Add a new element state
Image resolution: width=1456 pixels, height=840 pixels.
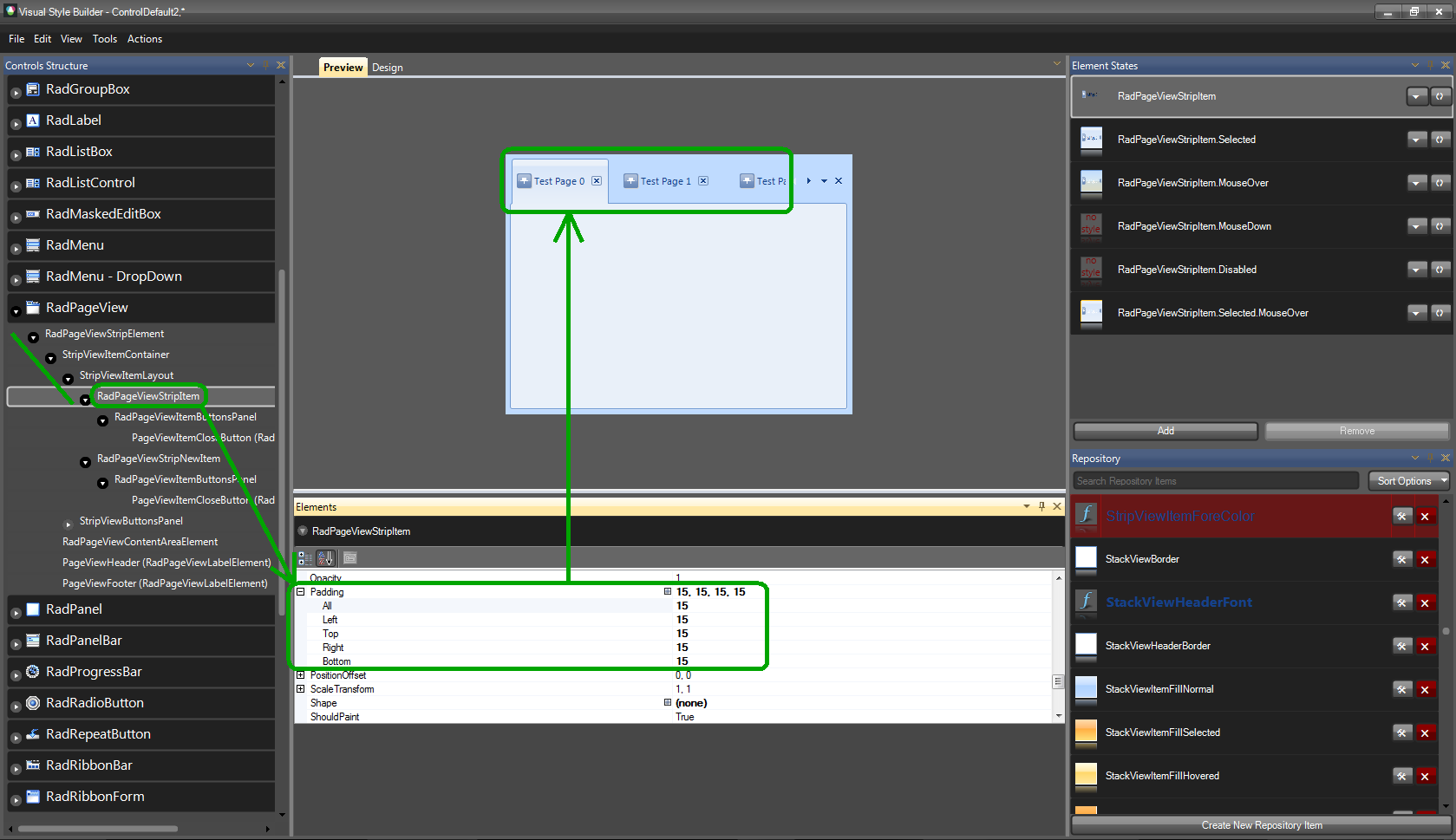(1165, 431)
